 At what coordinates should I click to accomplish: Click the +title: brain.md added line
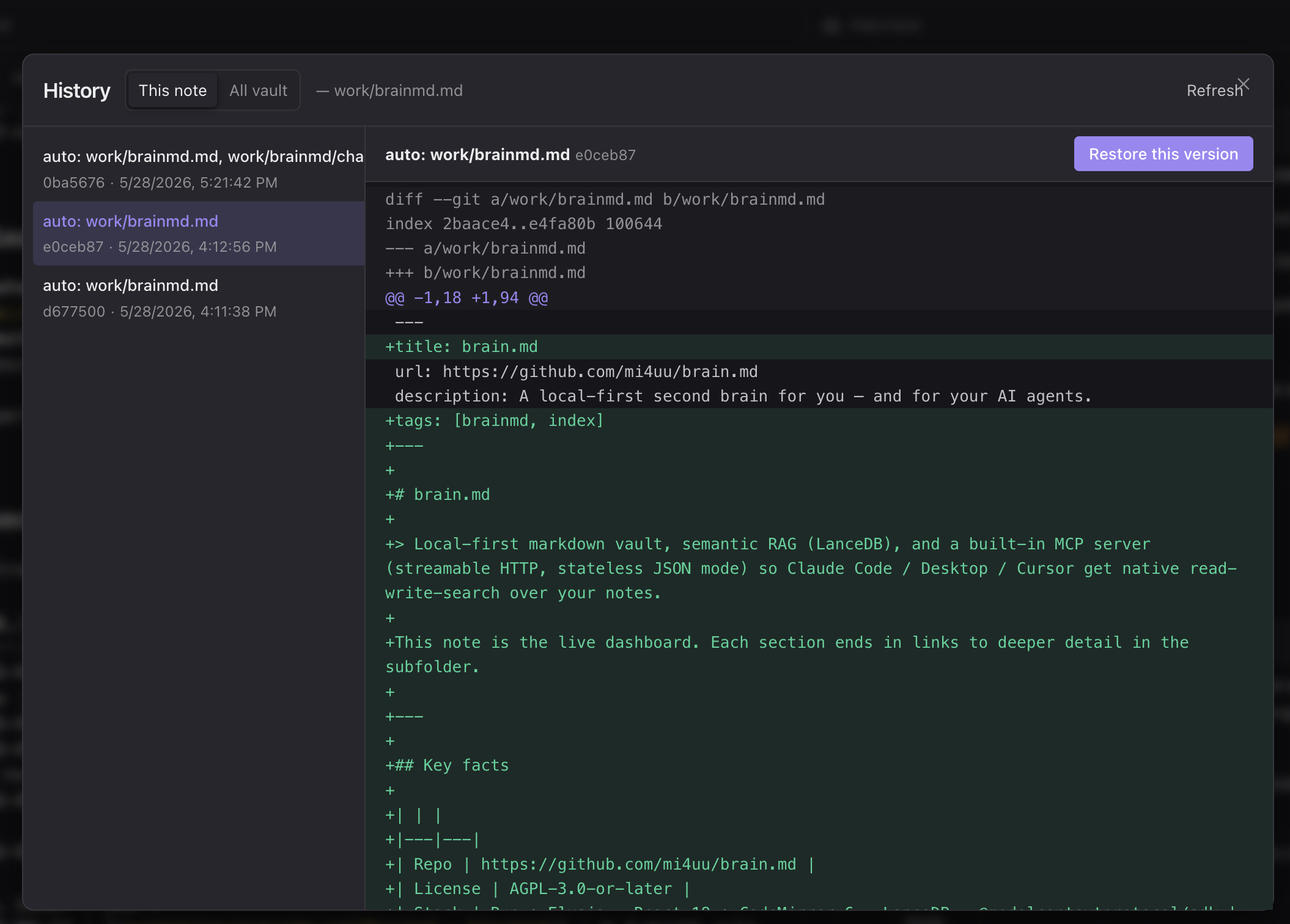coord(819,346)
